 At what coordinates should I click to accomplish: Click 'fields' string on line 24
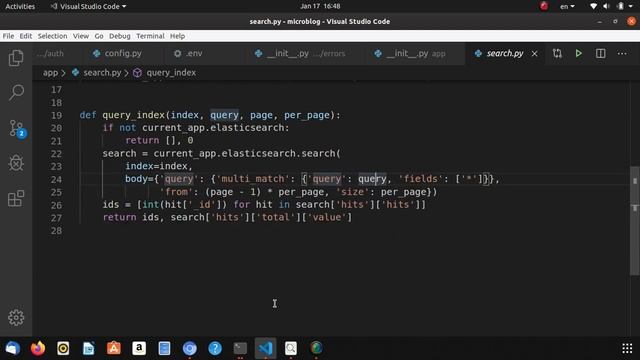(x=421, y=179)
